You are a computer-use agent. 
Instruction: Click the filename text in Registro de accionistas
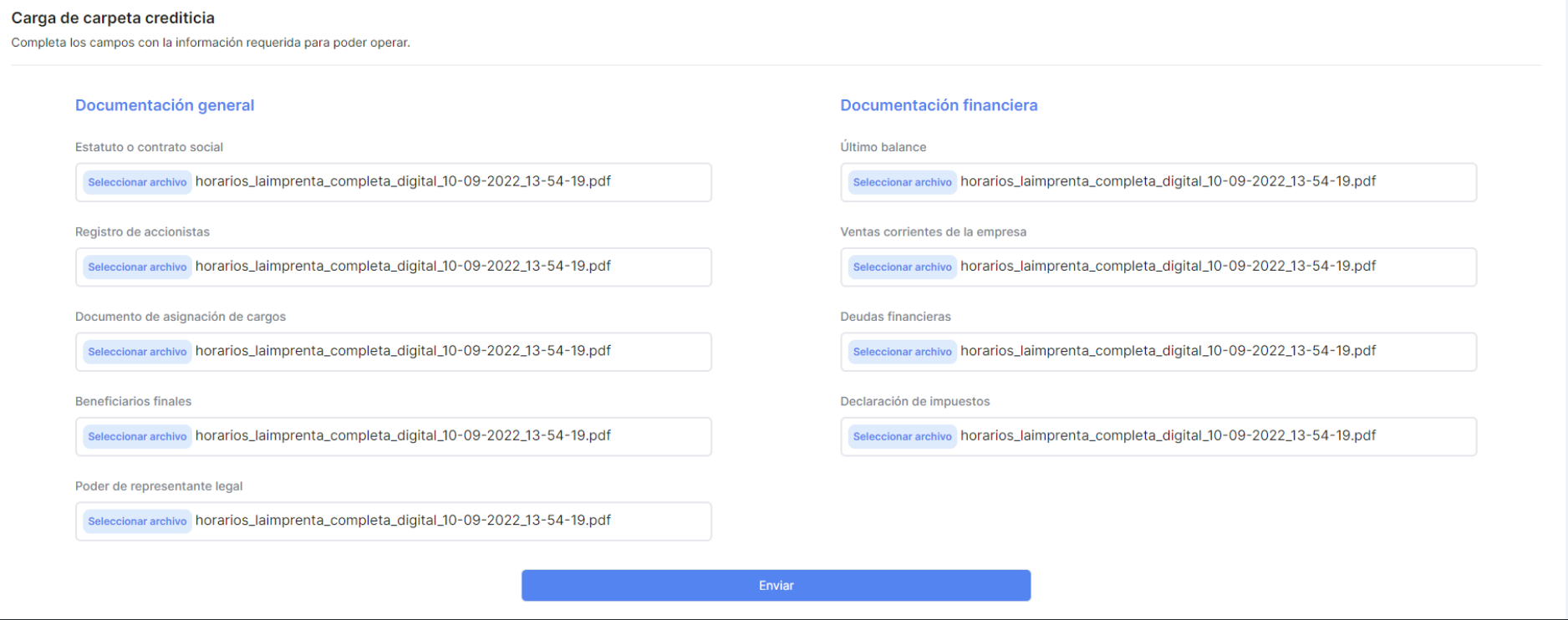(x=403, y=266)
